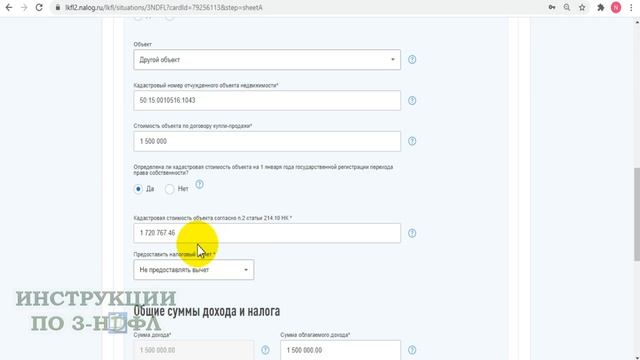This screenshot has width=640, height=360.
Task: Click 'Общие суммы дохода и налога' heading
Action: [207, 311]
